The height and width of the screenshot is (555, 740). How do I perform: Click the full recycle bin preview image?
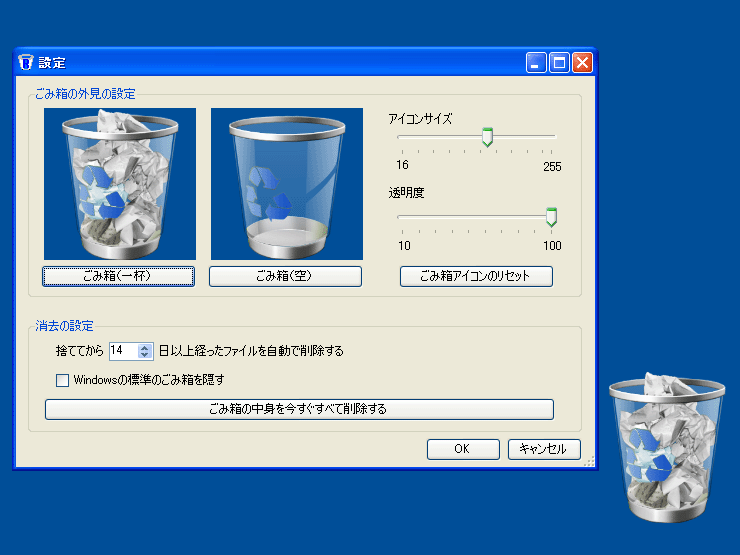tap(120, 184)
